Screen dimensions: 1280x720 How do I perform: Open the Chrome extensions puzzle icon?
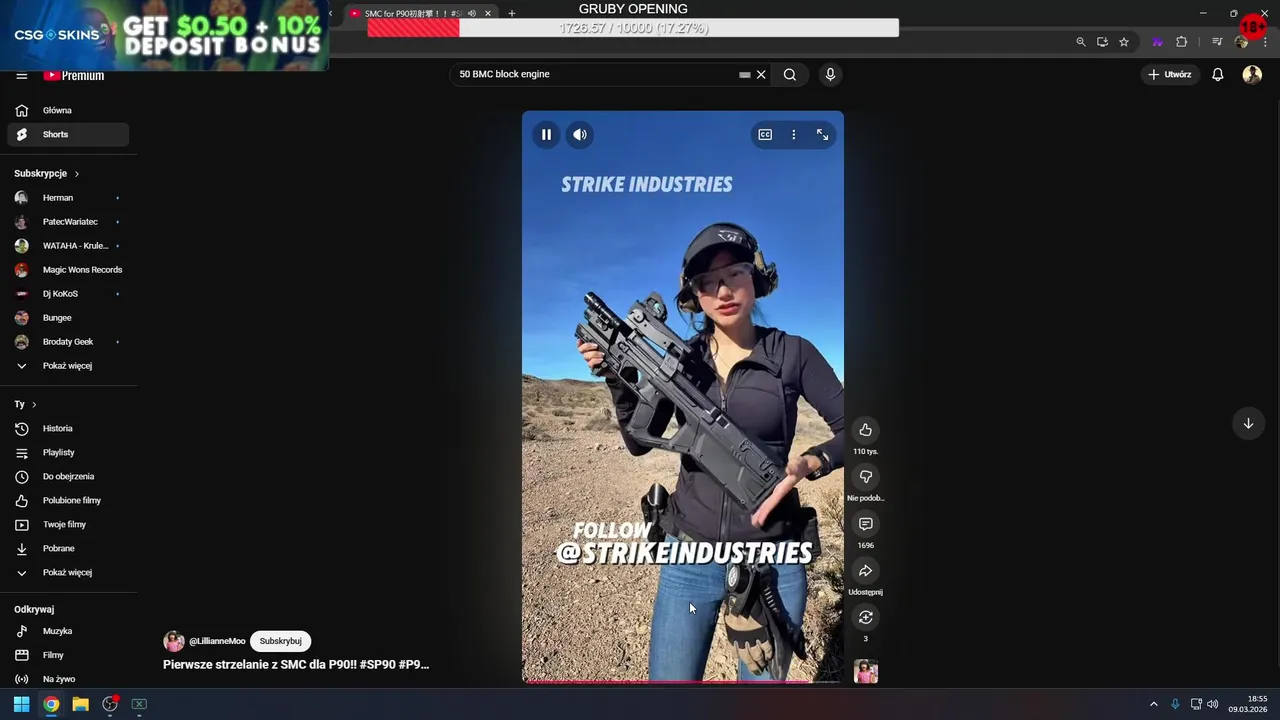pos(1182,42)
